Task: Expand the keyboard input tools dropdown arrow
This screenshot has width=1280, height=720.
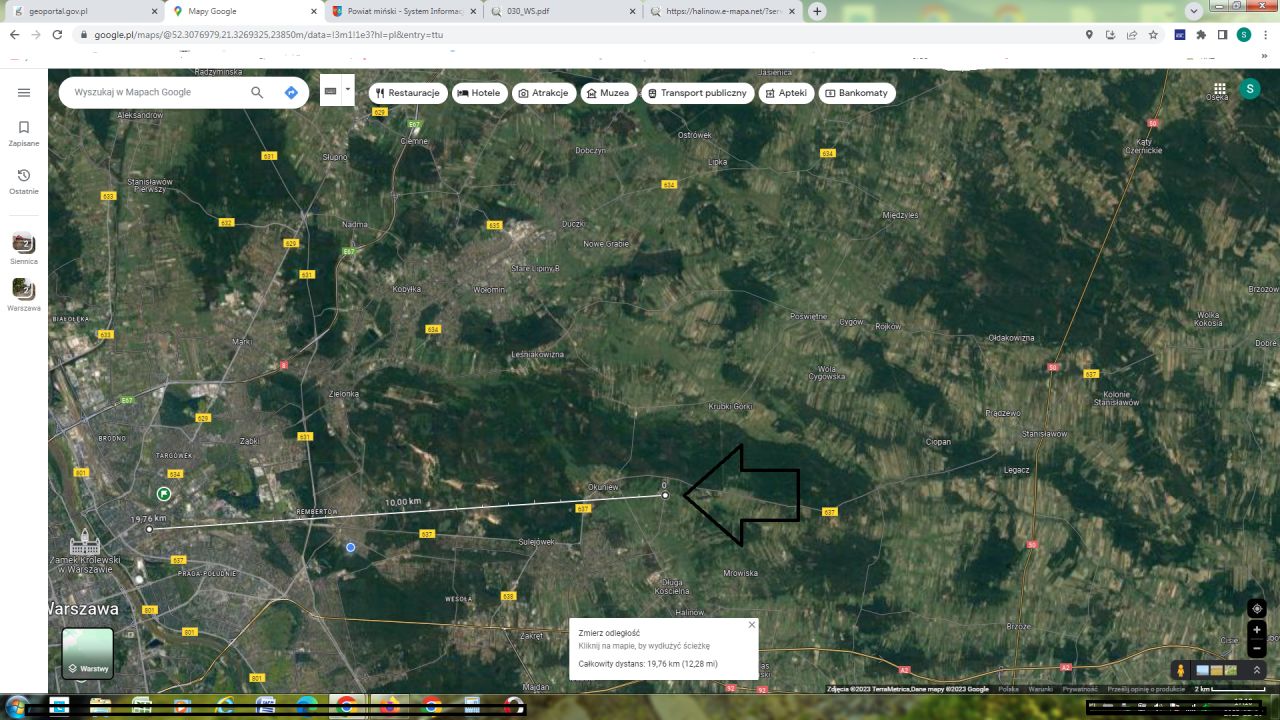Action: coord(347,90)
